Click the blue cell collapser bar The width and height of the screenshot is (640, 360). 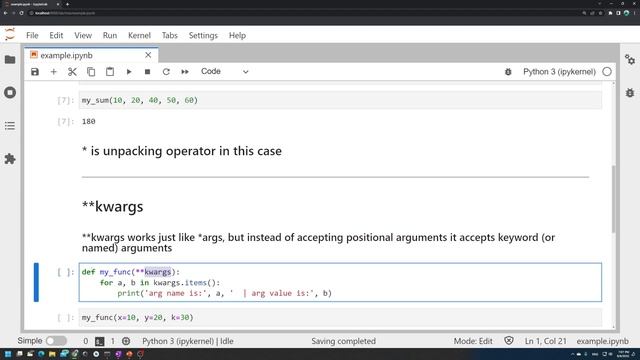36,282
